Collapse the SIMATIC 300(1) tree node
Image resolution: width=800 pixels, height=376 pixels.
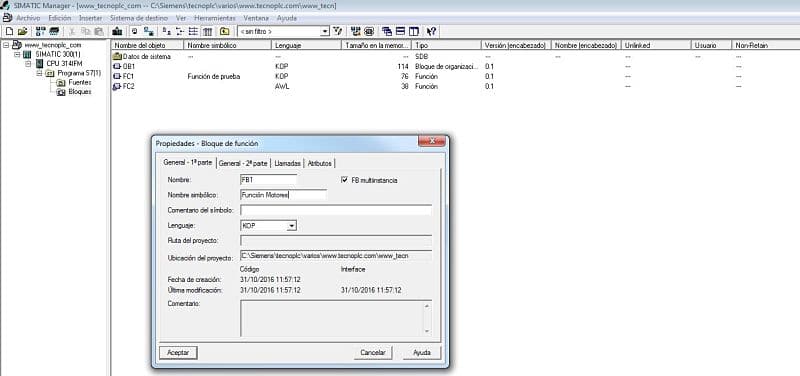tap(17, 55)
